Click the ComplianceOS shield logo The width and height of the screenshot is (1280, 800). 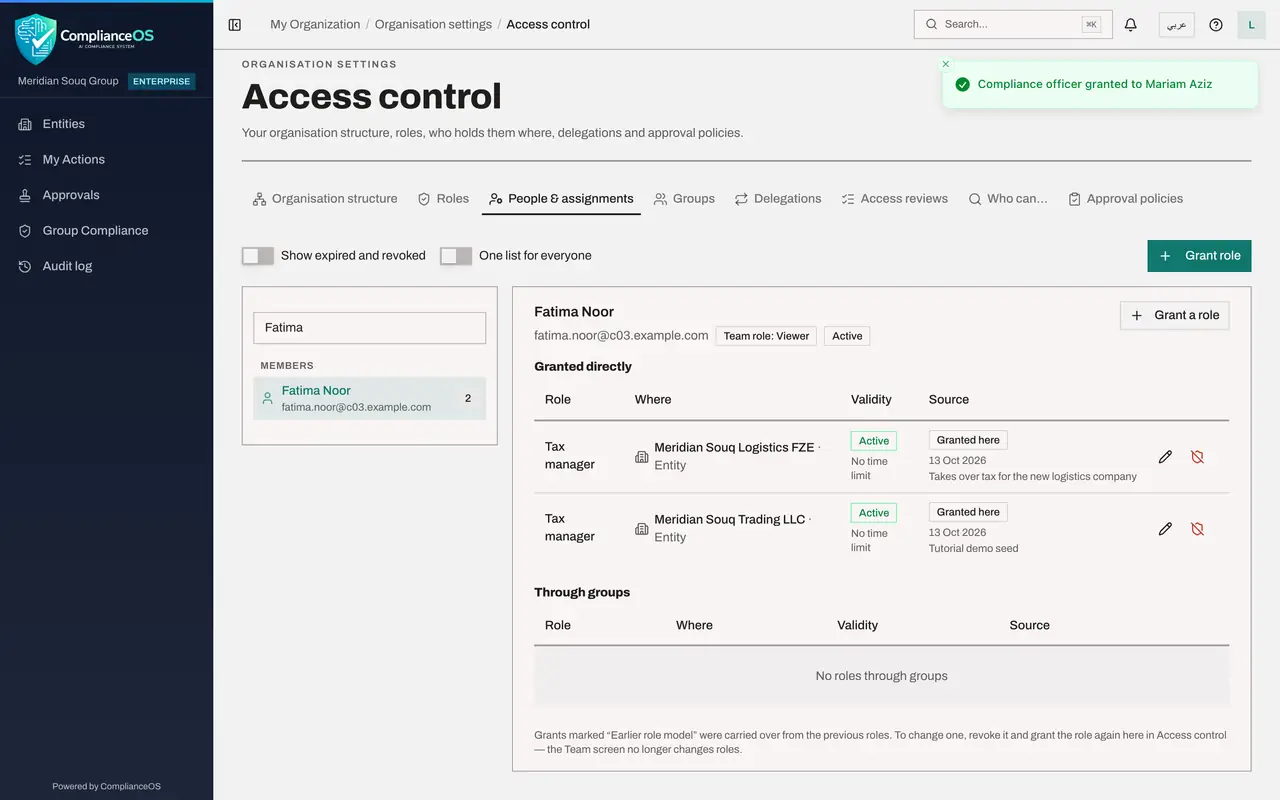[x=36, y=39]
